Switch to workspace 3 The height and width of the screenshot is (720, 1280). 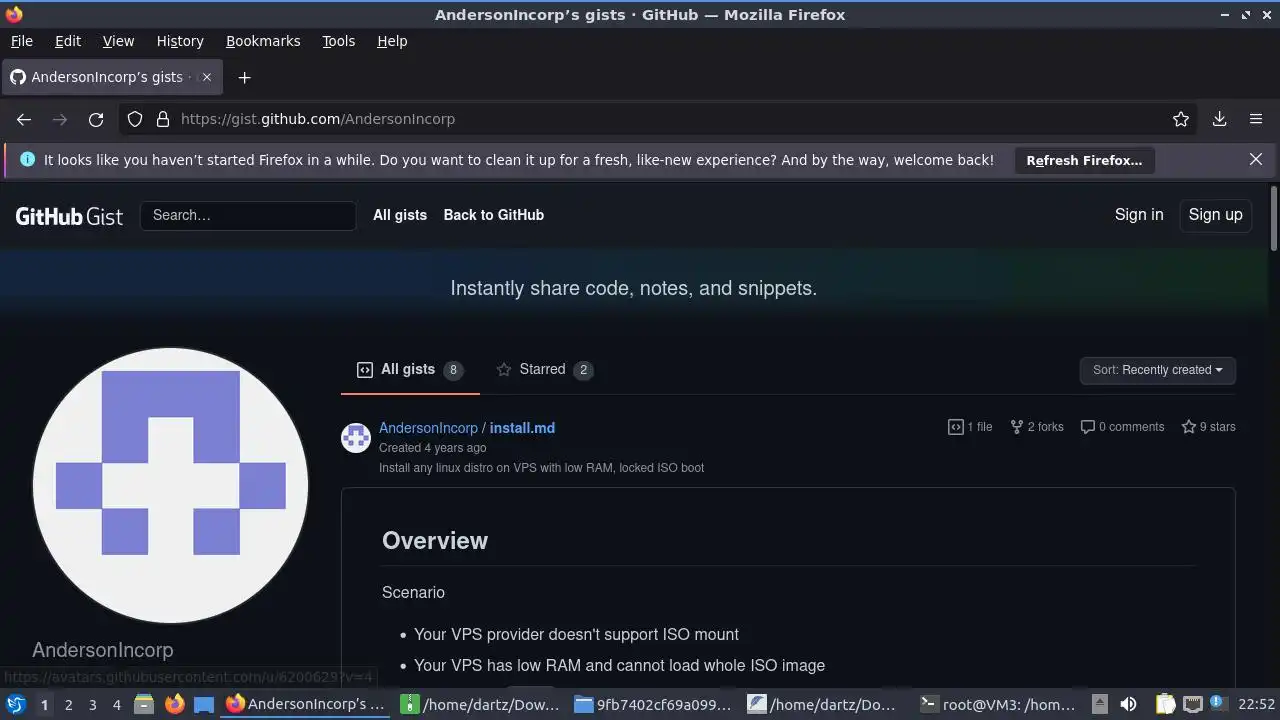coord(92,705)
